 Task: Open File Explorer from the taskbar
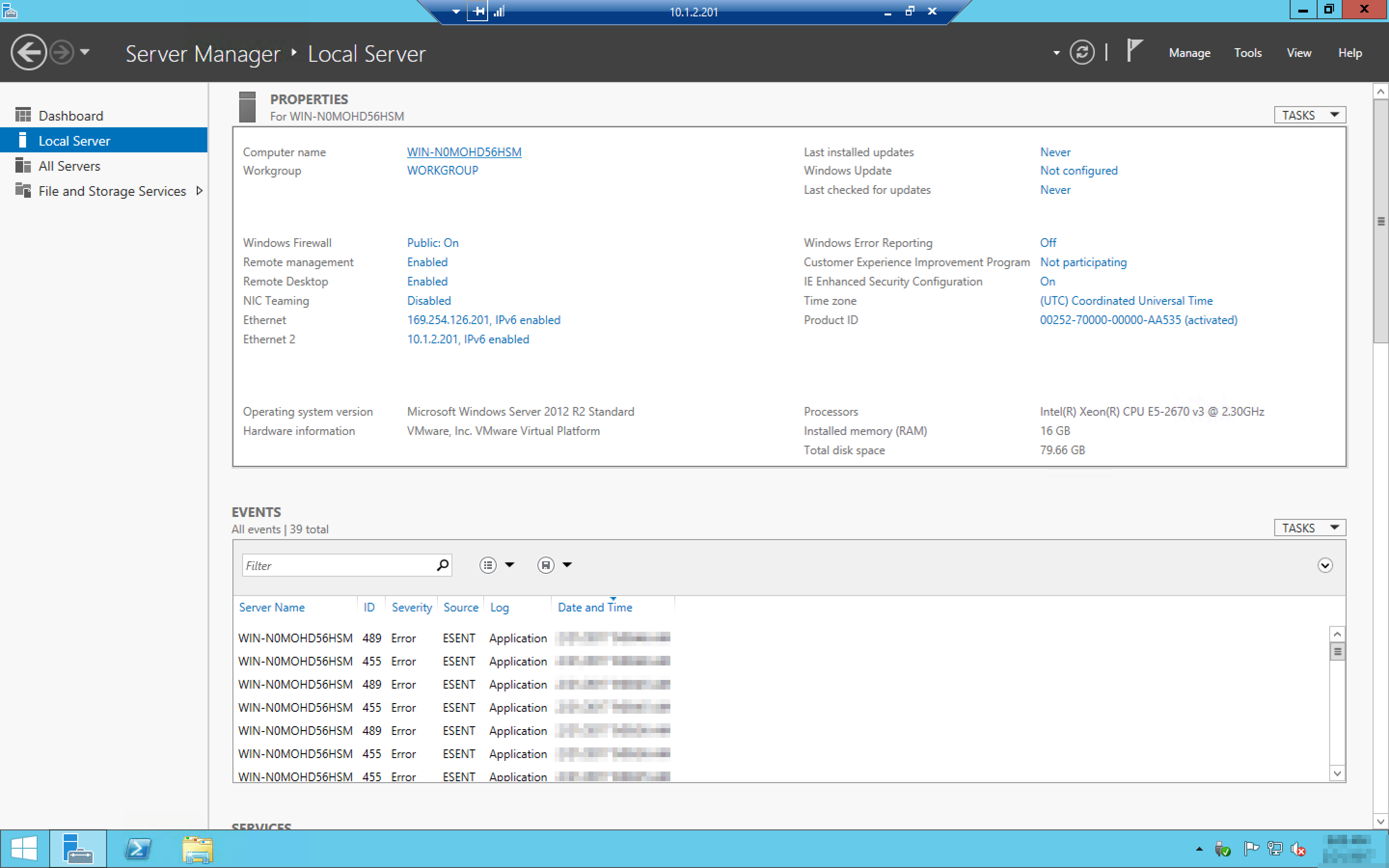[197, 849]
